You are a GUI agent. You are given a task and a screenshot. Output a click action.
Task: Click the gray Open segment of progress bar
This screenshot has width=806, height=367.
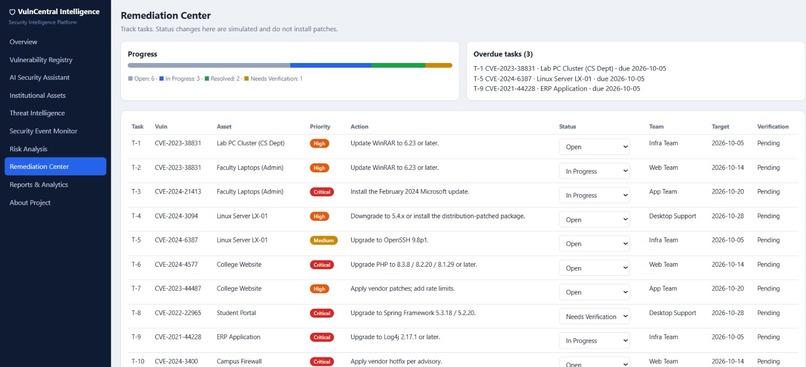point(209,65)
